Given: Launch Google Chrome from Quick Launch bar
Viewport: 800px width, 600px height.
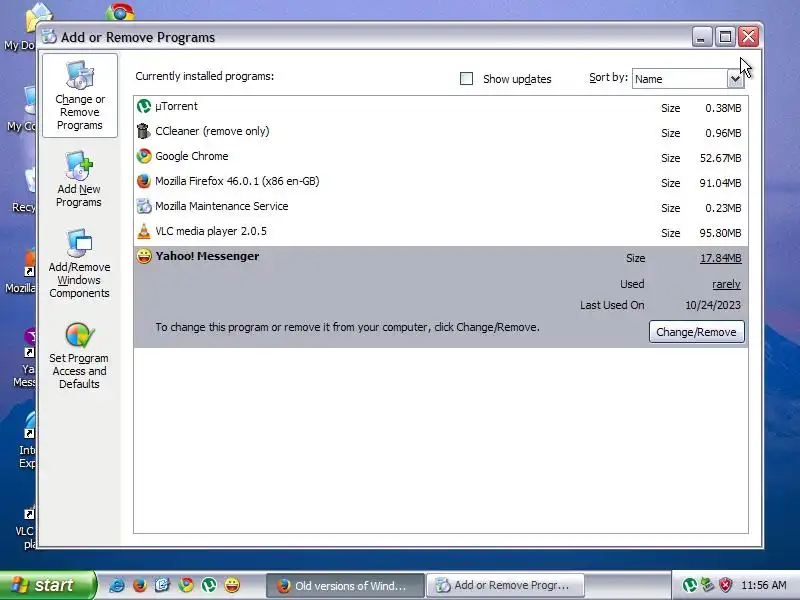Looking at the screenshot, I should tap(186, 585).
